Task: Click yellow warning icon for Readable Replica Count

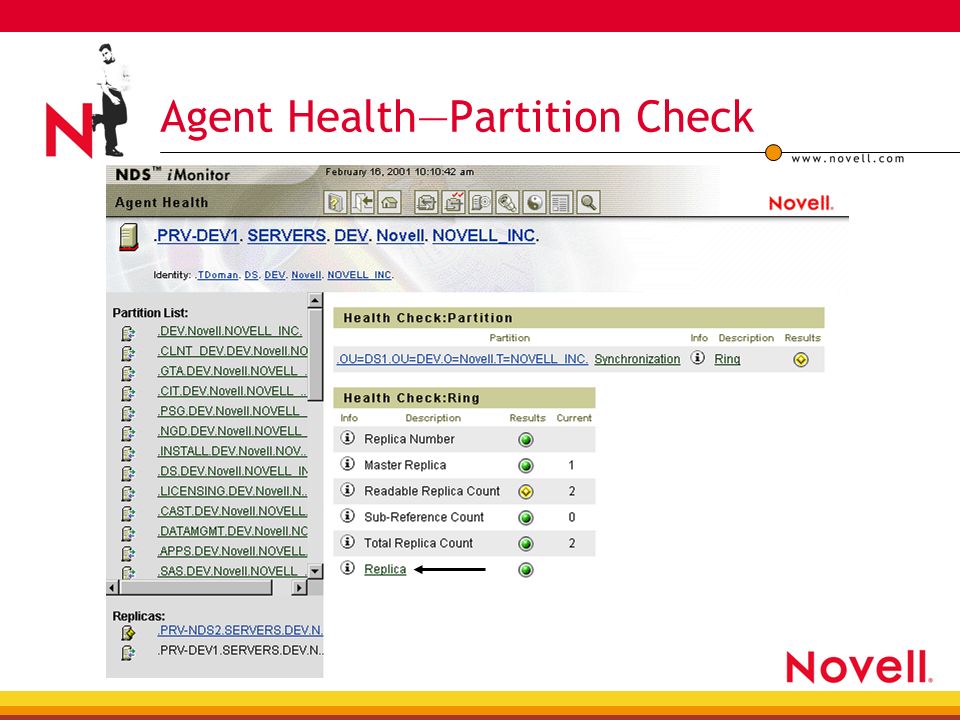Action: (x=525, y=492)
